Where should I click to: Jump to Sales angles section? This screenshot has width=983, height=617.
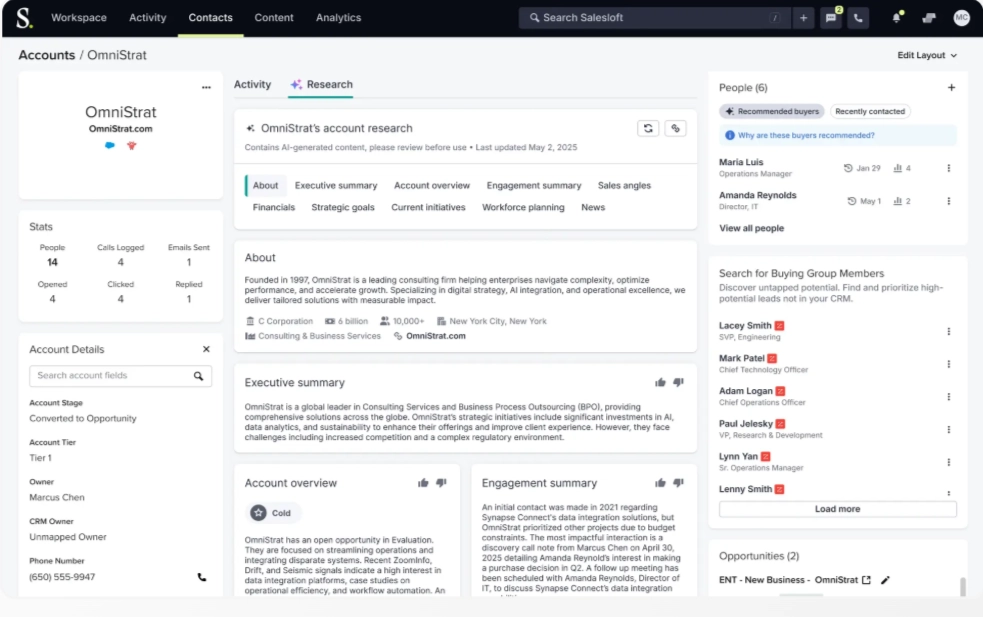point(624,186)
